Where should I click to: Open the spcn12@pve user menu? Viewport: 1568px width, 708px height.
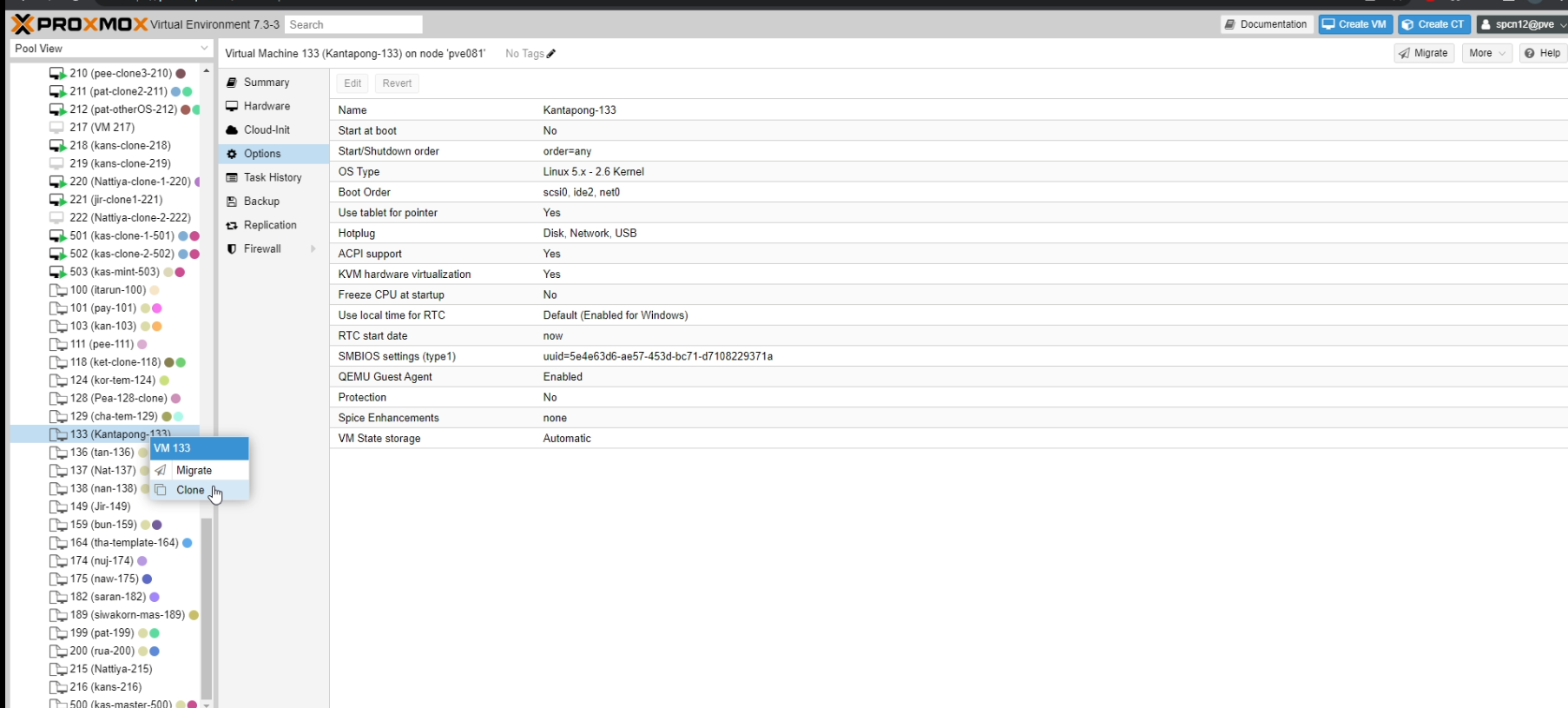click(1523, 24)
